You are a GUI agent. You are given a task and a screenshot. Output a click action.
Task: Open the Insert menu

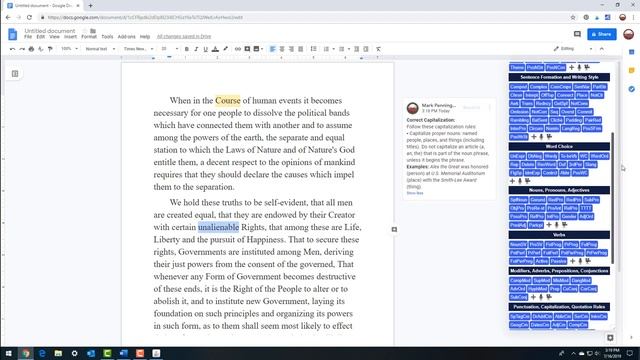70,37
